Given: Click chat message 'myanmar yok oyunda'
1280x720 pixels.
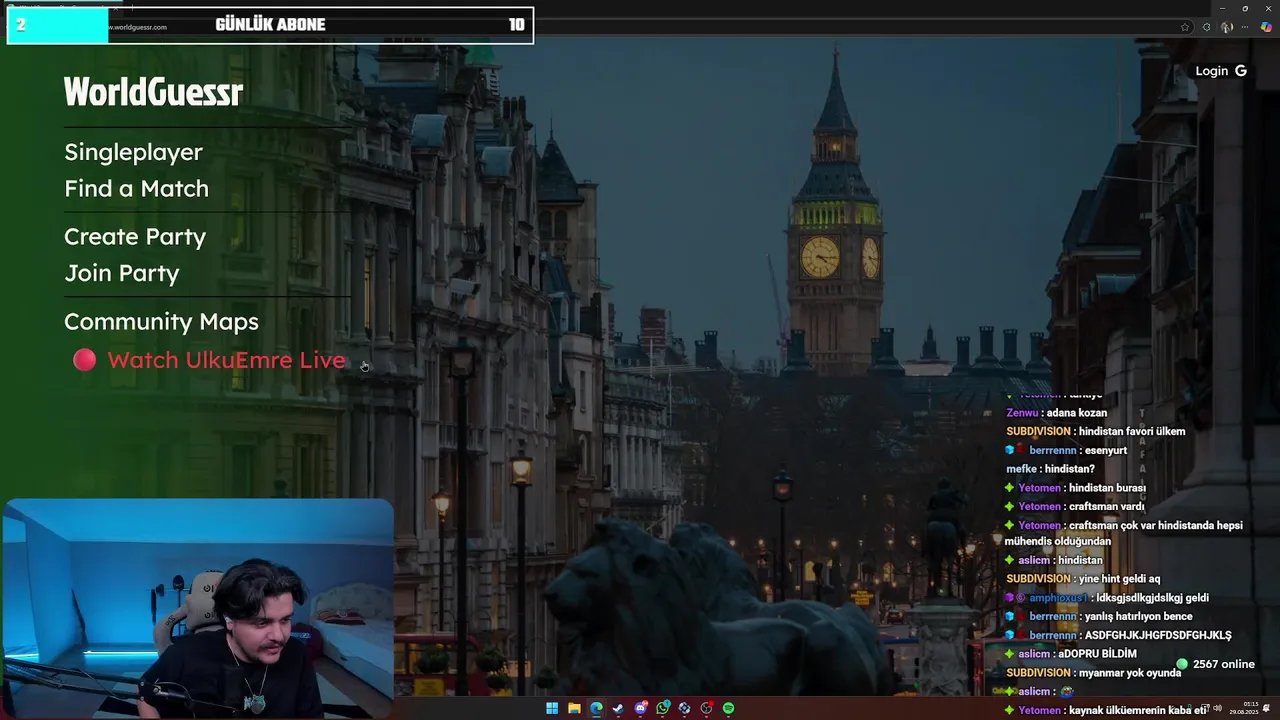Looking at the screenshot, I should [1130, 673].
